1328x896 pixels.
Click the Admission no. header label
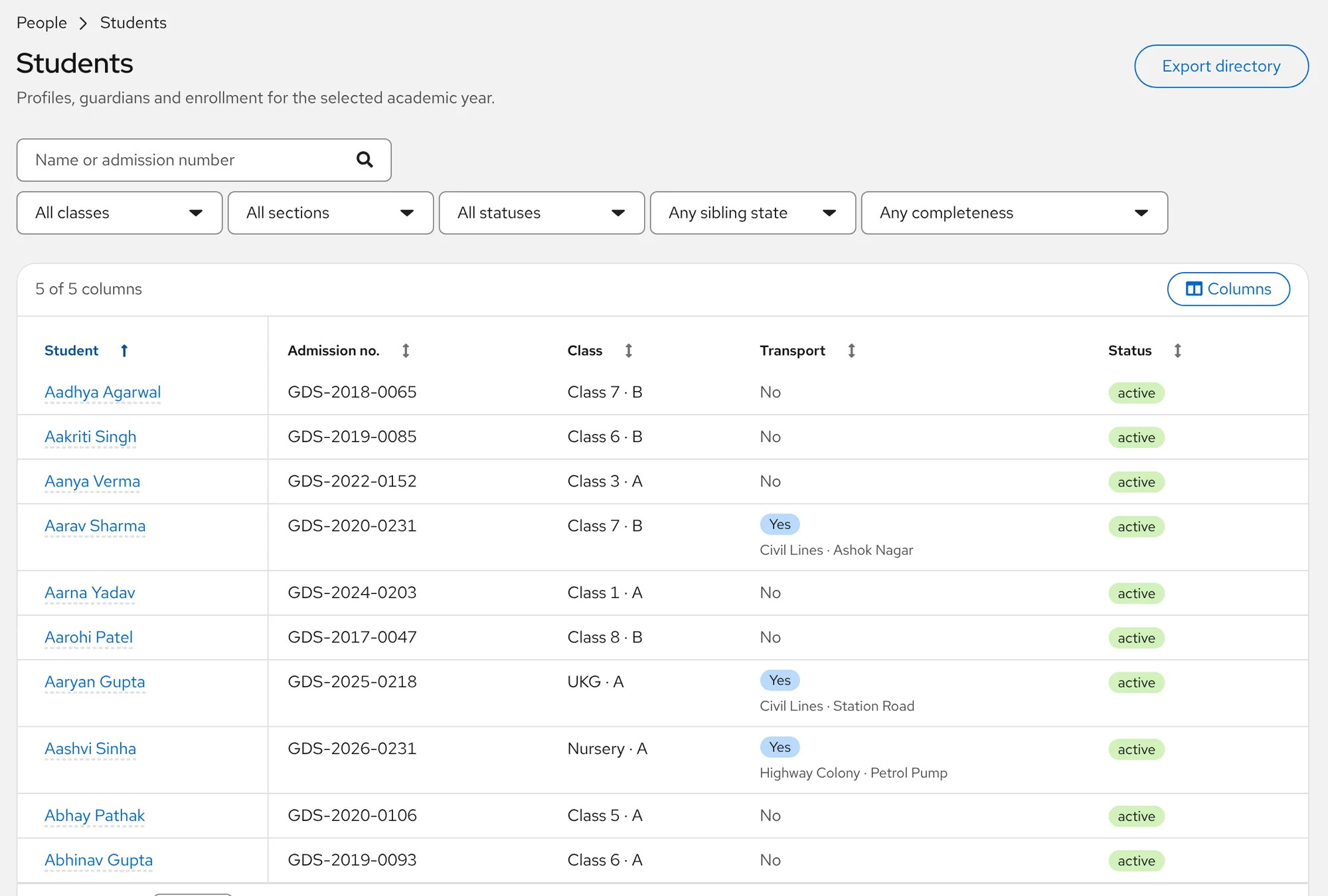click(x=333, y=350)
